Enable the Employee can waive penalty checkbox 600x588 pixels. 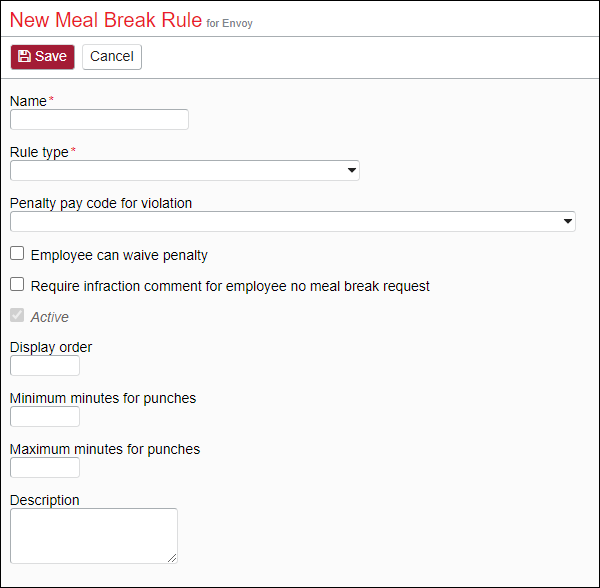click(17, 254)
